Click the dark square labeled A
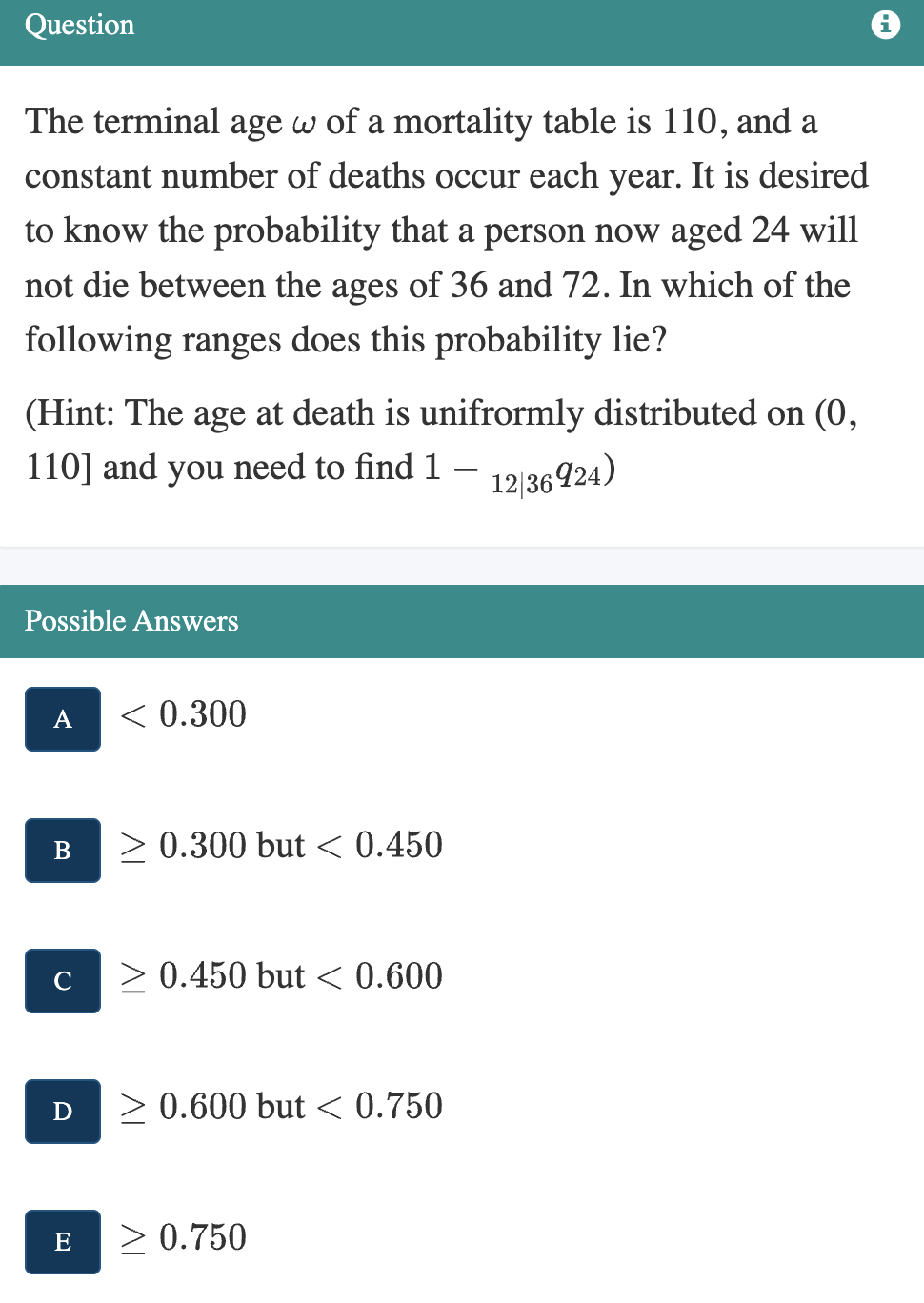This screenshot has width=924, height=1303. click(62, 719)
